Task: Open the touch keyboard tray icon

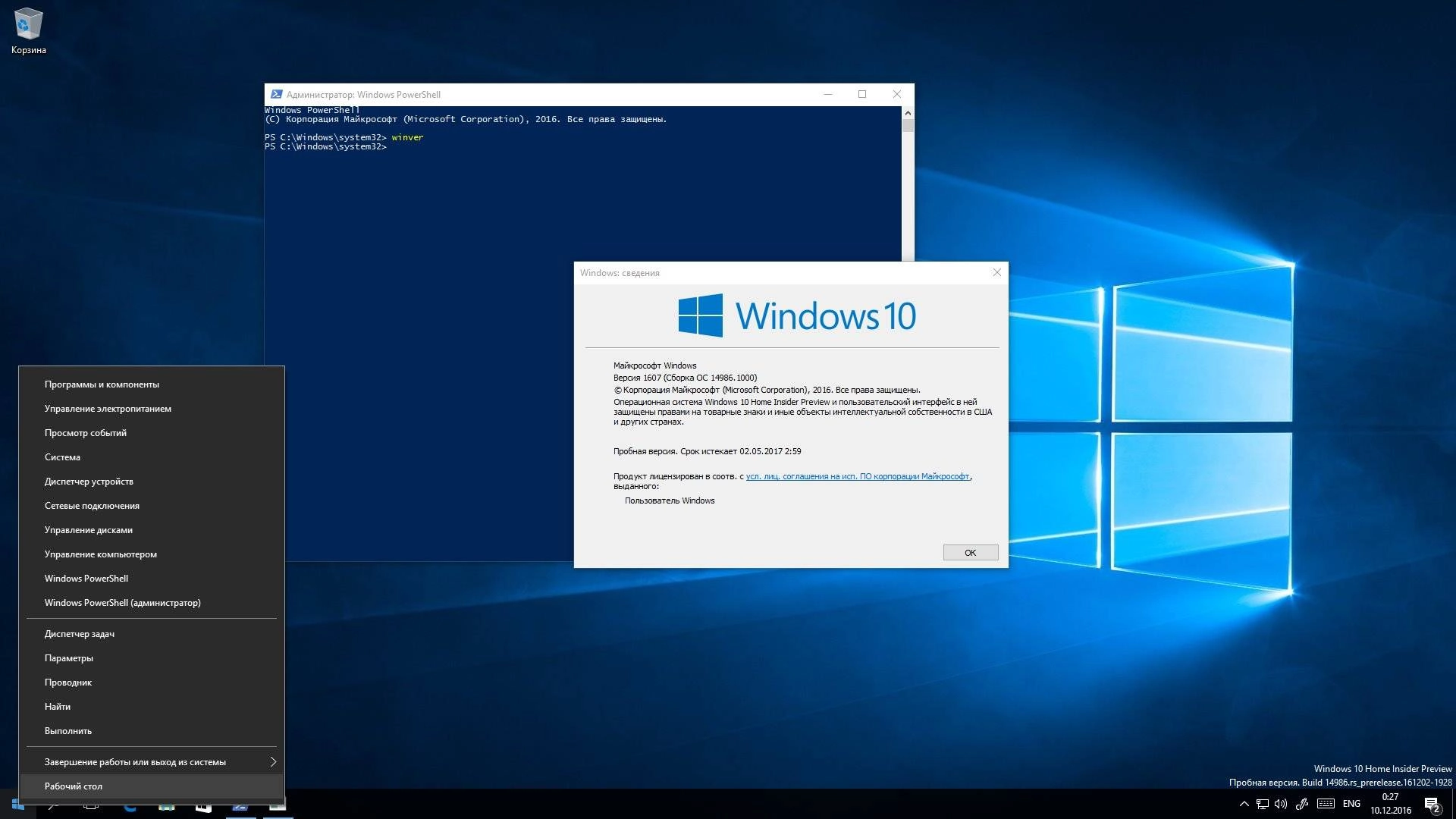Action: tap(1326, 804)
